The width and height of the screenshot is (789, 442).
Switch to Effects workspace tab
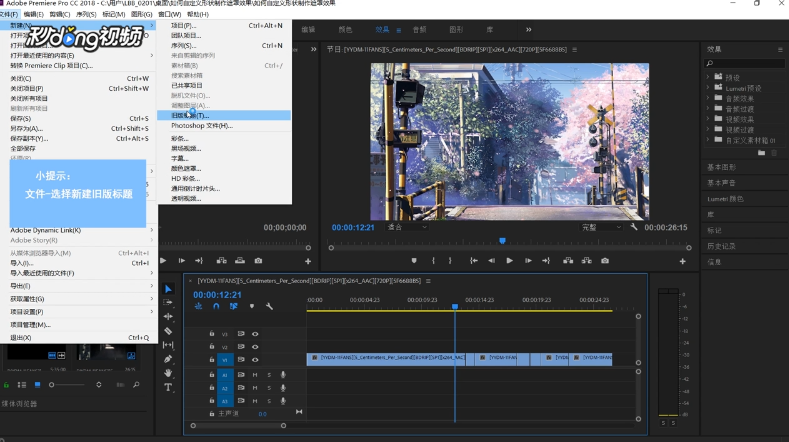tap(382, 30)
